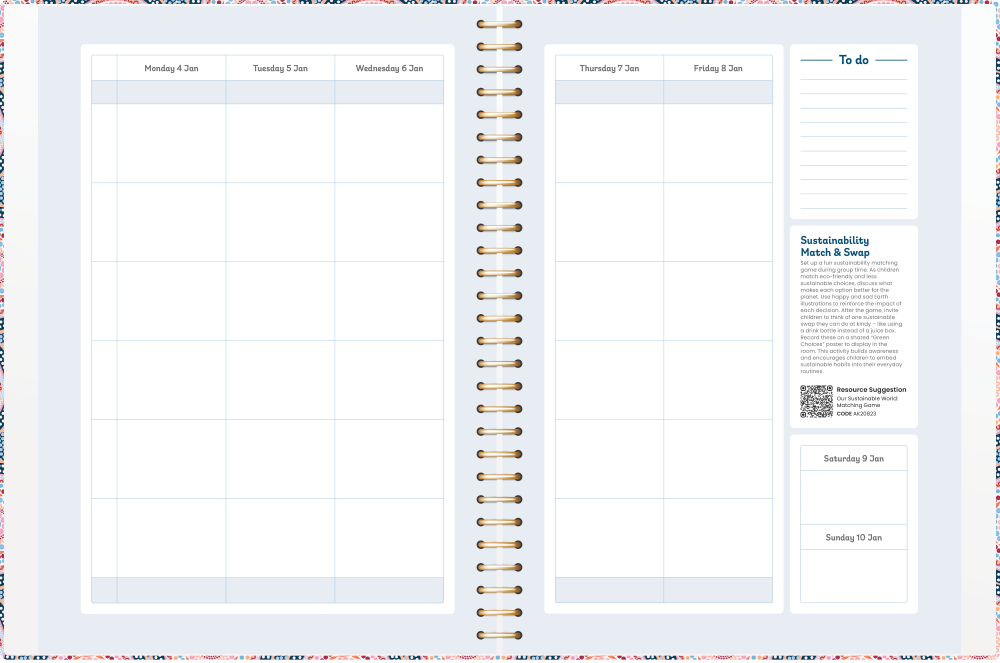
Task: Click the To do panel title
Action: pos(853,60)
